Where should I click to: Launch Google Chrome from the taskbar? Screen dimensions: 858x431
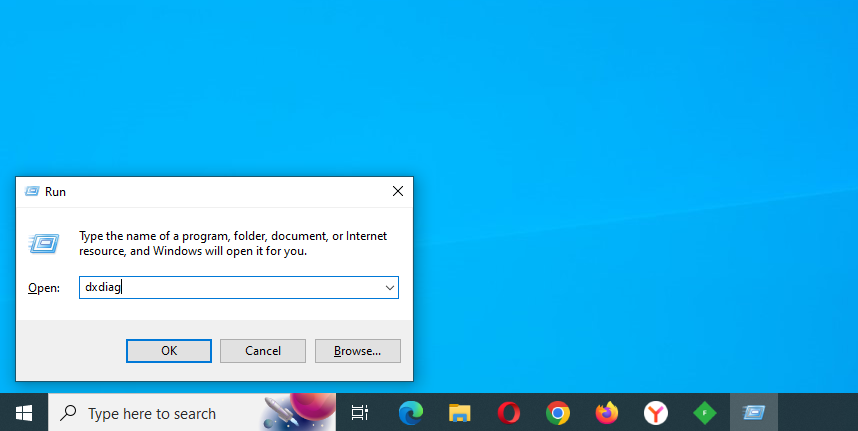(x=558, y=412)
